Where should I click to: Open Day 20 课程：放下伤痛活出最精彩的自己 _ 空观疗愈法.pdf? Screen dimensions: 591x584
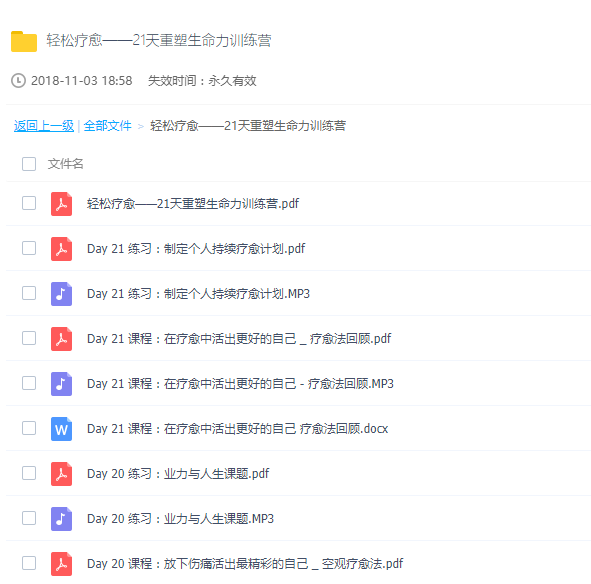(x=245, y=564)
